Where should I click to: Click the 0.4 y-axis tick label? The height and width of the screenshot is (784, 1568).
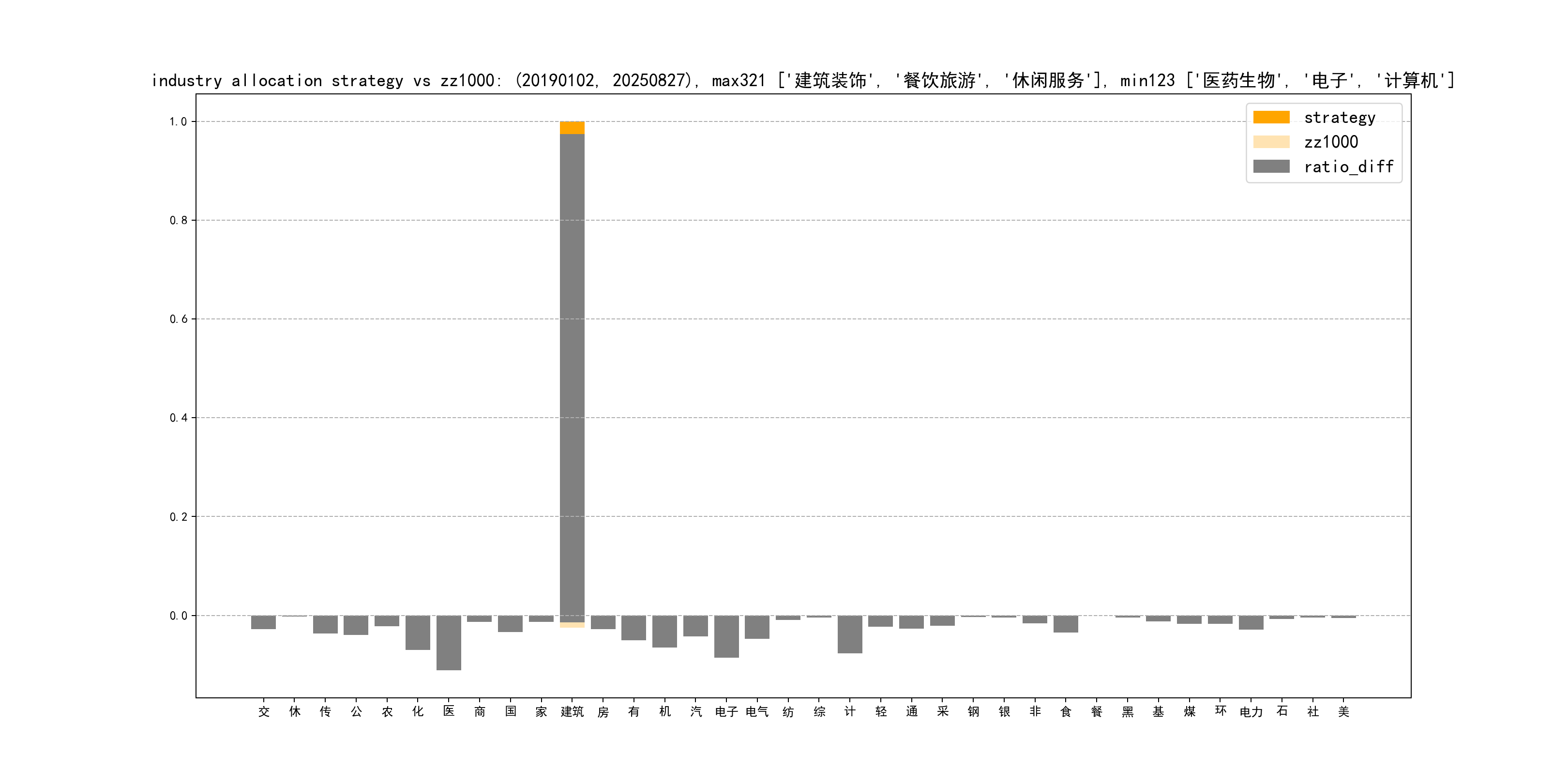[178, 418]
